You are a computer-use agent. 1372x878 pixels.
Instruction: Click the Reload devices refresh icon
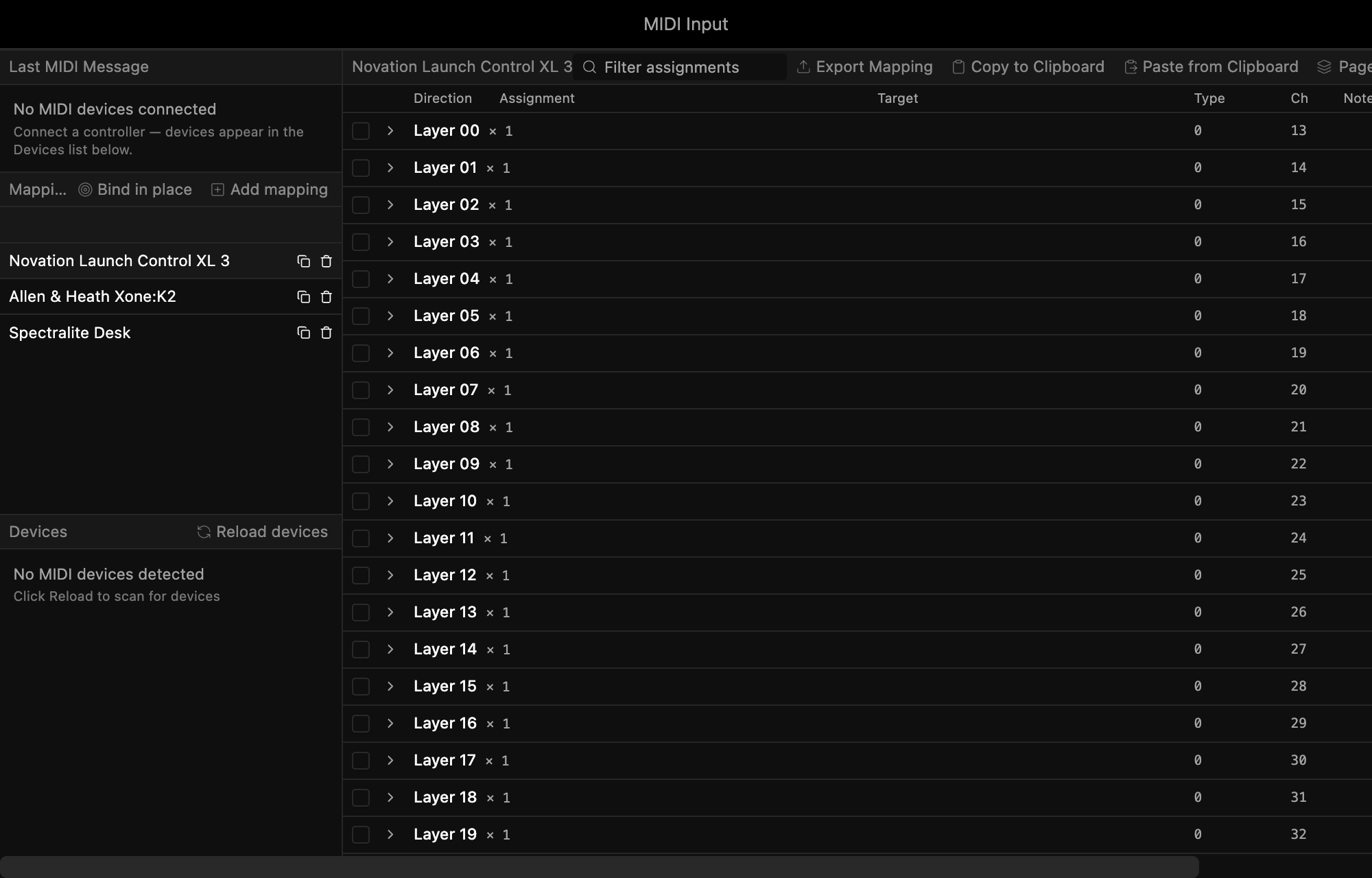pos(204,532)
